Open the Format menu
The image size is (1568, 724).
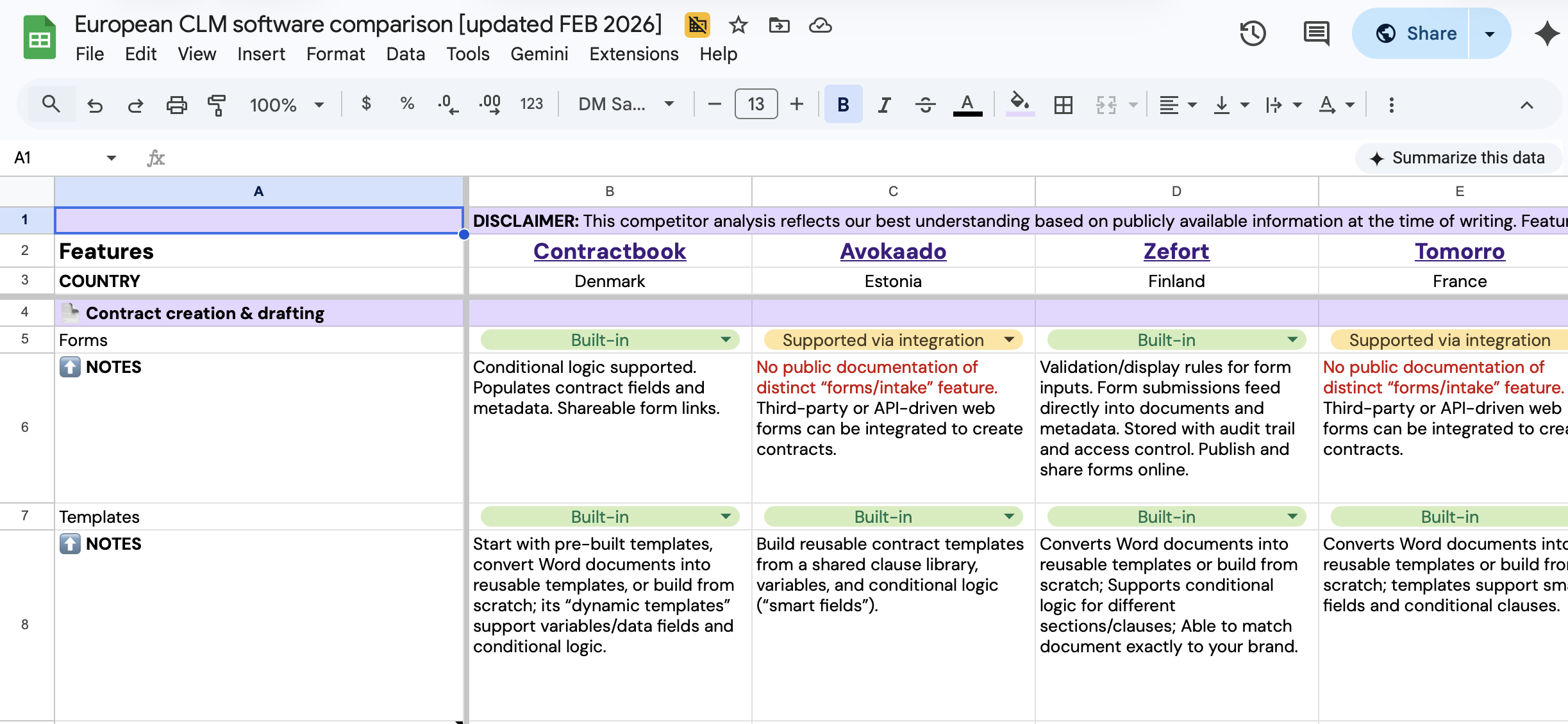335,54
